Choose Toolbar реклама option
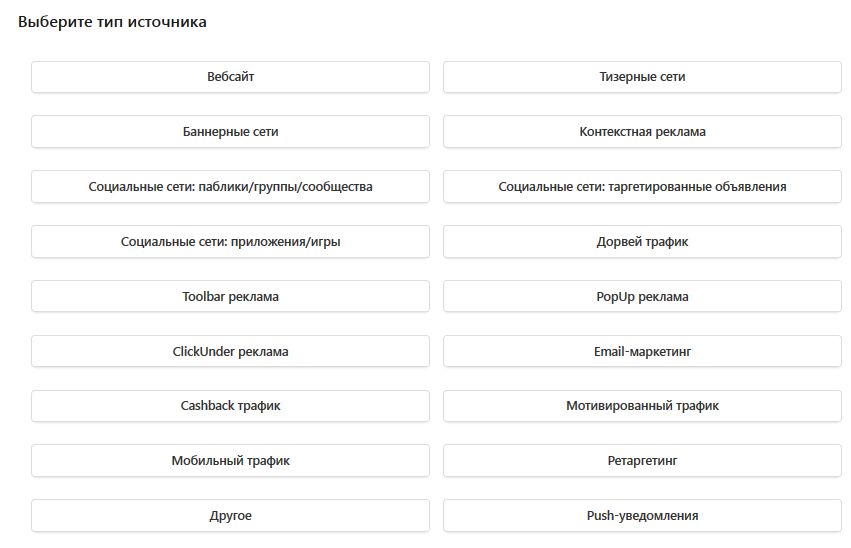Viewport: 851px width, 548px height. click(x=230, y=297)
